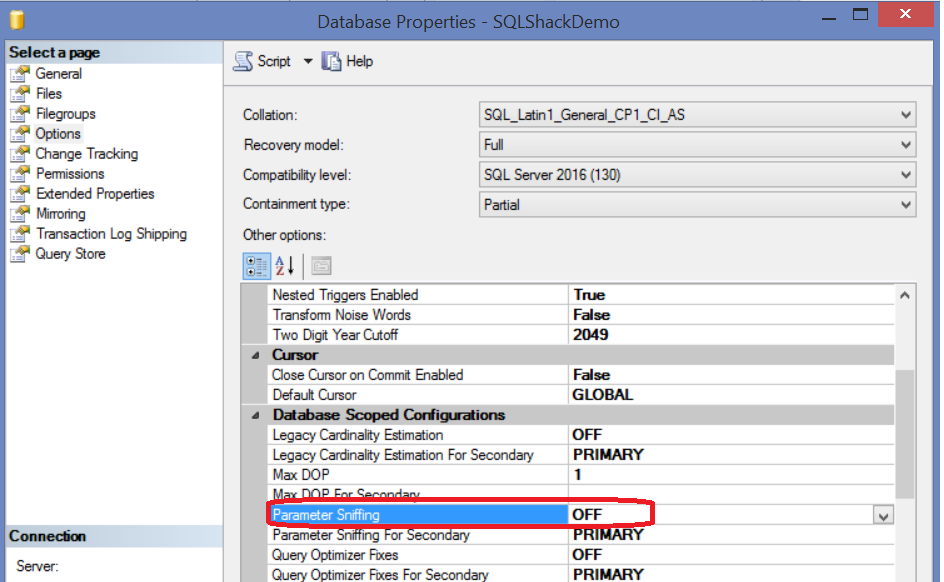This screenshot has height=582, width=944.
Task: Click the Help button label
Action: click(359, 61)
